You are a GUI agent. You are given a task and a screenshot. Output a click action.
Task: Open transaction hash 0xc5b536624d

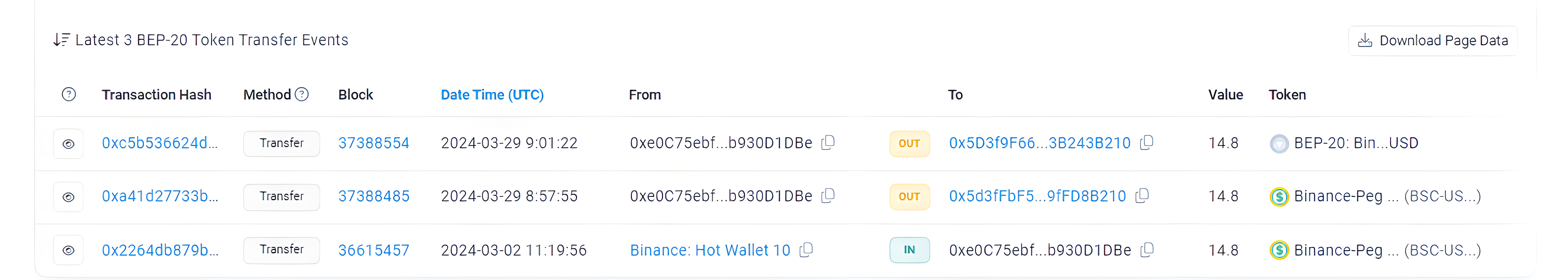tap(159, 143)
